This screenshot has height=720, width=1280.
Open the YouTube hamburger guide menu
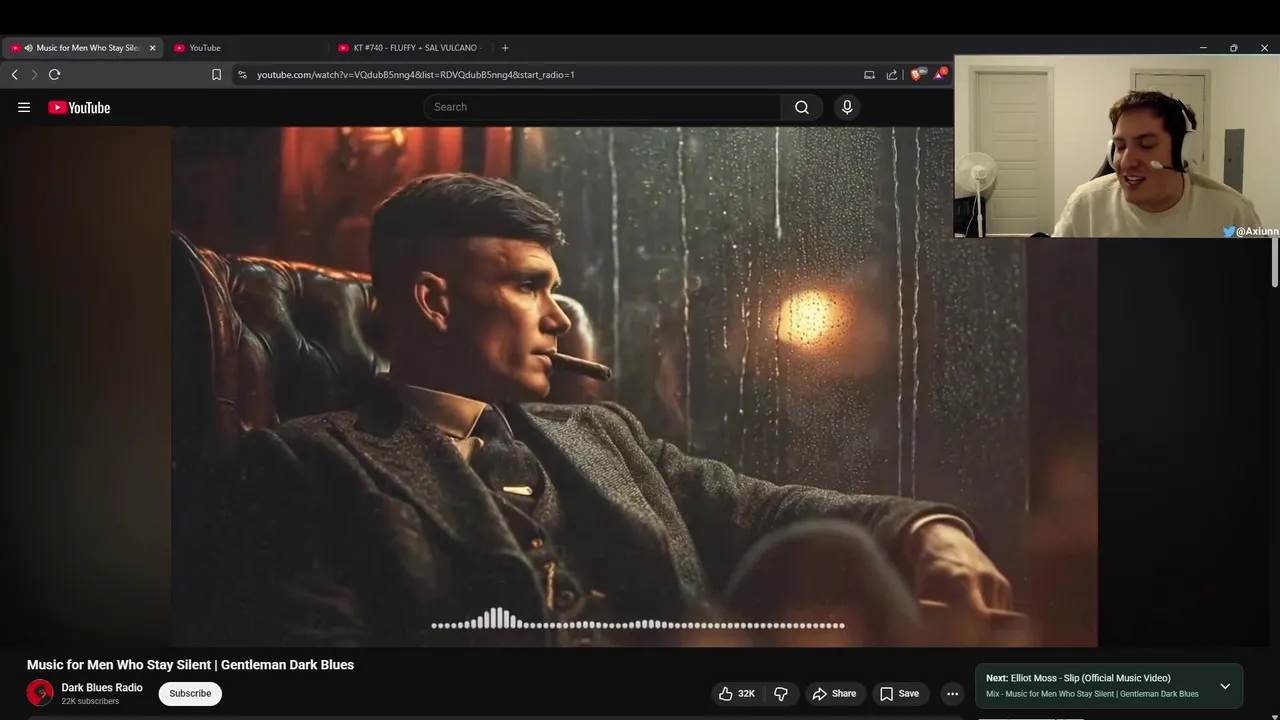[24, 107]
